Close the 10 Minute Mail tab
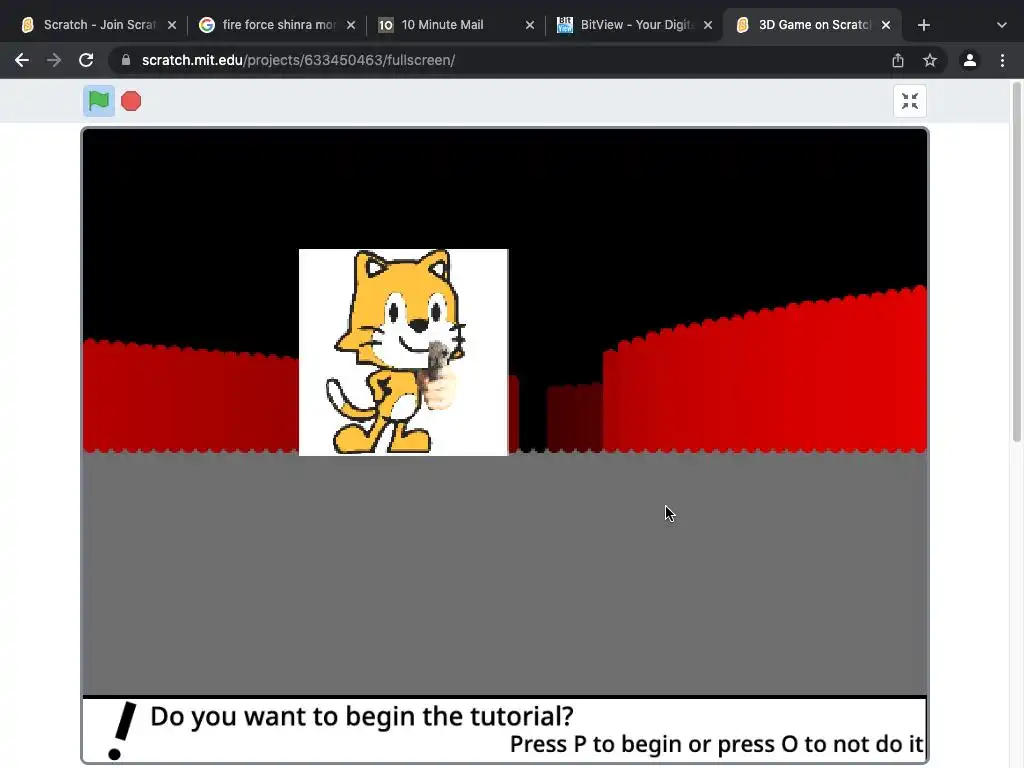This screenshot has height=768, width=1024. click(530, 25)
